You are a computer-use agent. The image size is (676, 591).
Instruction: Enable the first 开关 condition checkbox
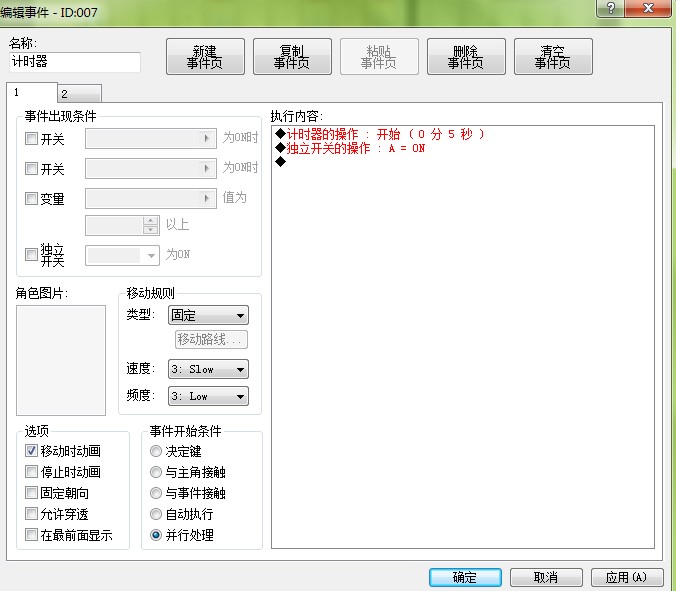click(31, 138)
